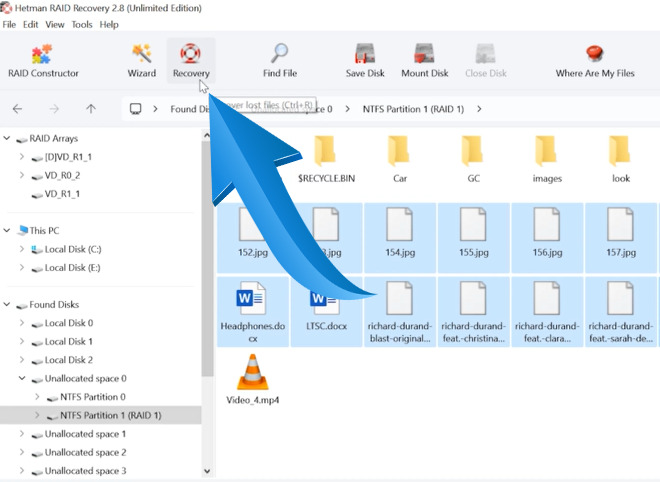Open Where Are My Files
Image resolution: width=660 pixels, height=482 pixels.
click(x=595, y=61)
